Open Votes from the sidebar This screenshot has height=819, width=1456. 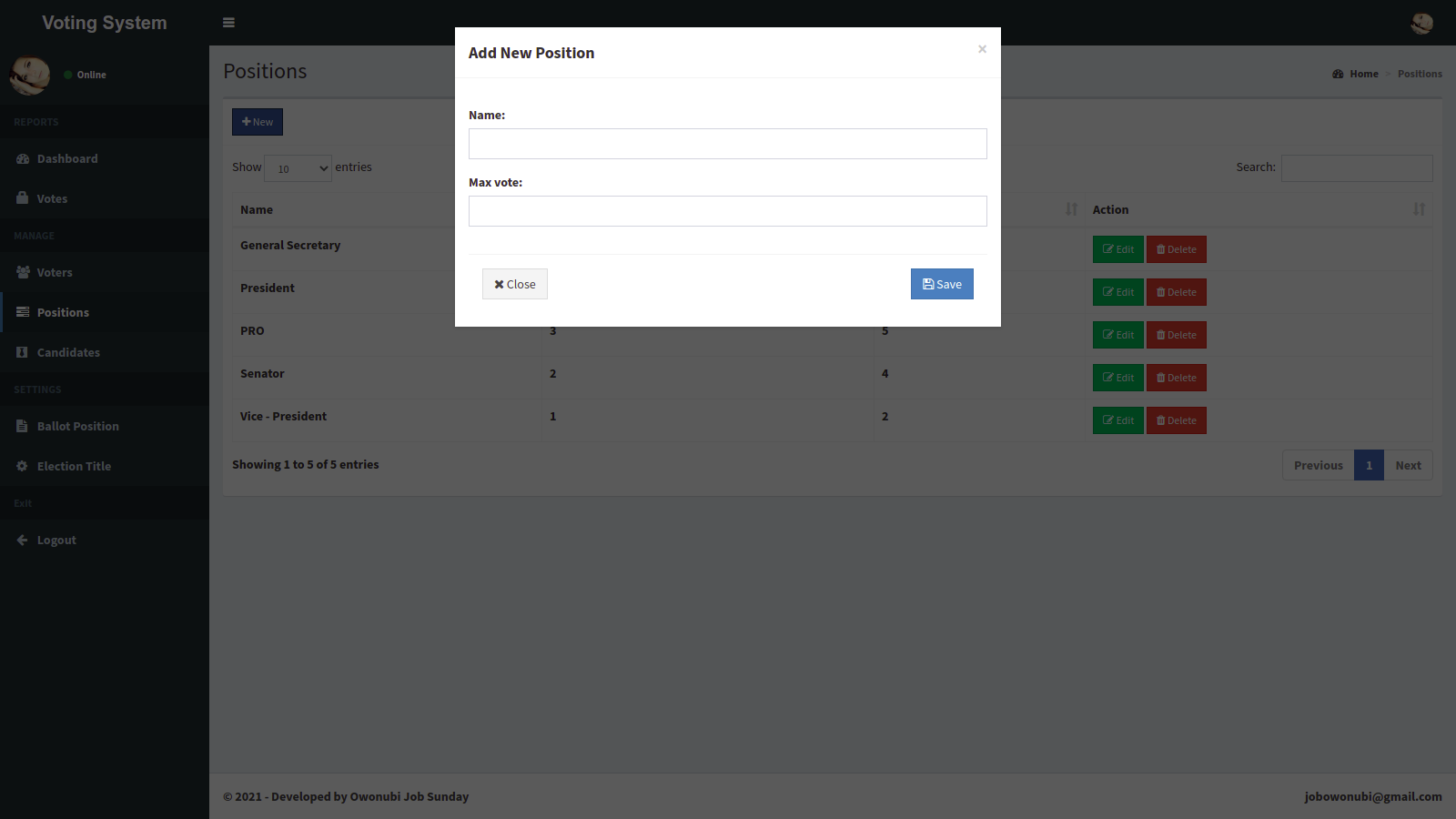click(105, 198)
